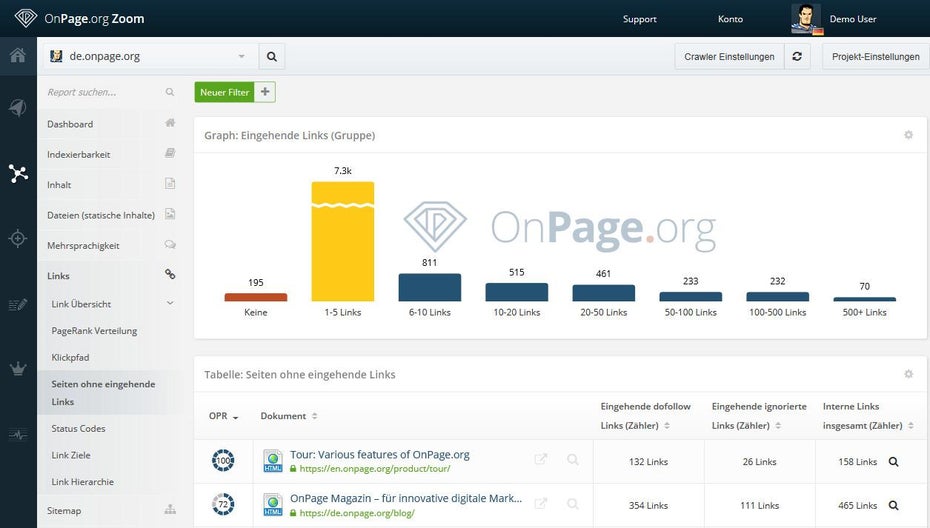Click the 111 Links cell
This screenshot has width=930, height=528.
(759, 505)
